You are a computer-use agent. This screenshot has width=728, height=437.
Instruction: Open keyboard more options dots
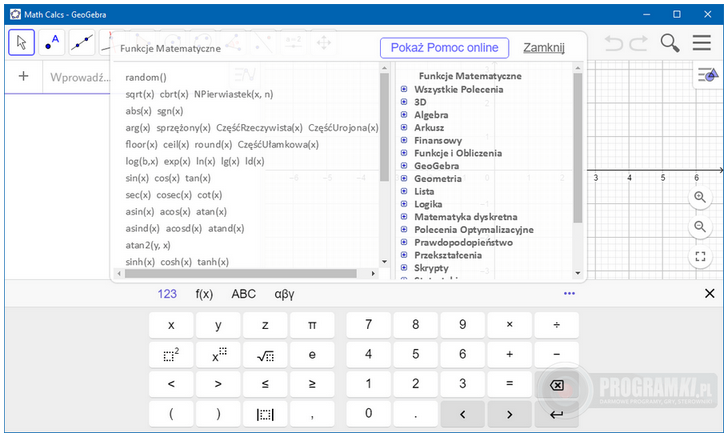pos(569,294)
